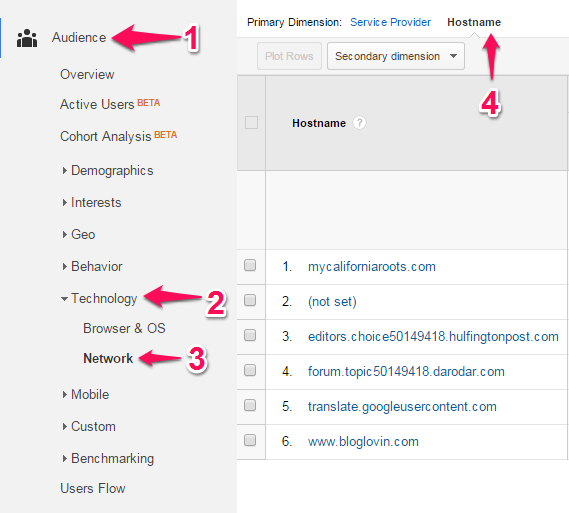The height and width of the screenshot is (513, 569).
Task: Collapse the Technology section
Action: tap(99, 299)
